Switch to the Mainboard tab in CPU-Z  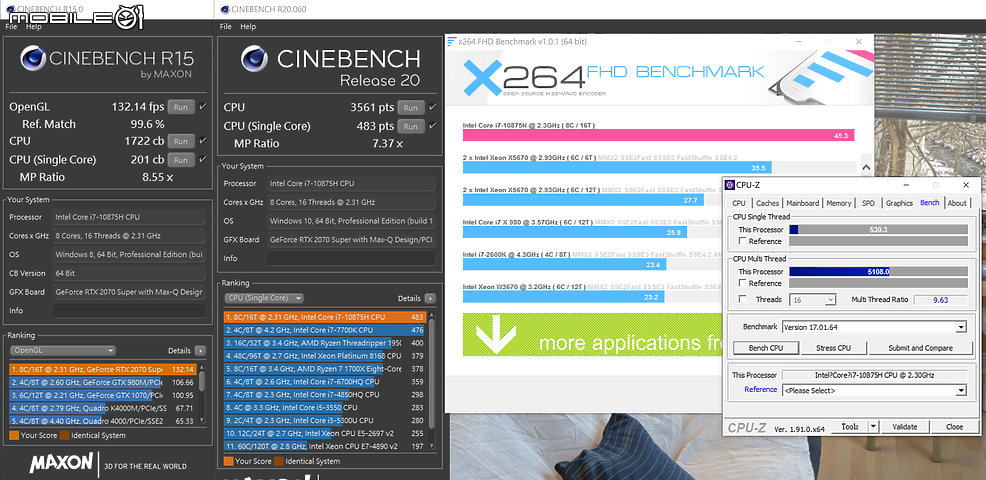coord(802,203)
